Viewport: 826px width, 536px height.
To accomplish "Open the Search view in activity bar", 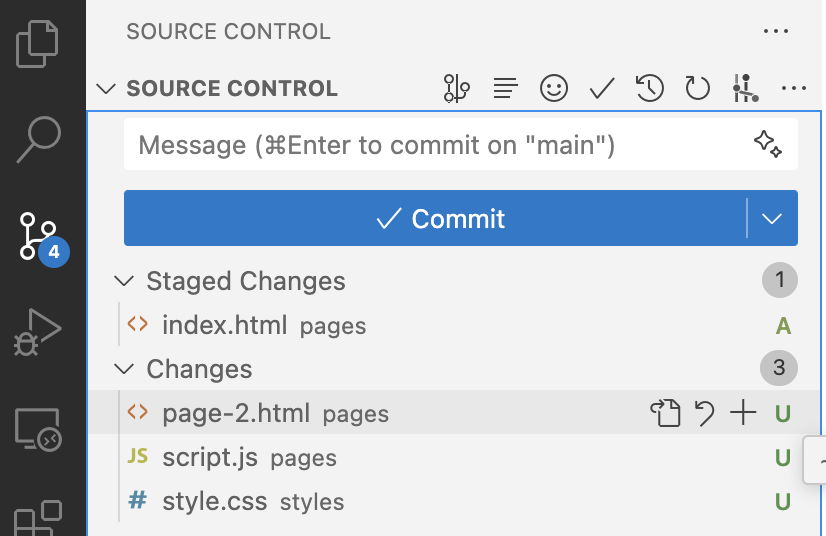I will (39, 139).
